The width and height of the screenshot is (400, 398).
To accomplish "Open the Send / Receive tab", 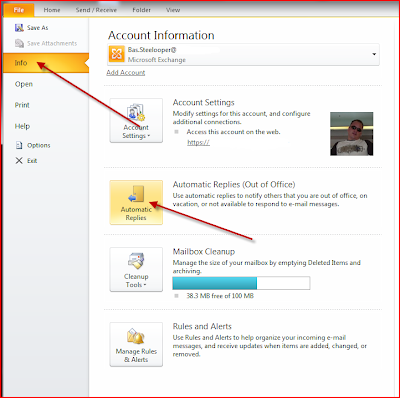I will [96, 10].
